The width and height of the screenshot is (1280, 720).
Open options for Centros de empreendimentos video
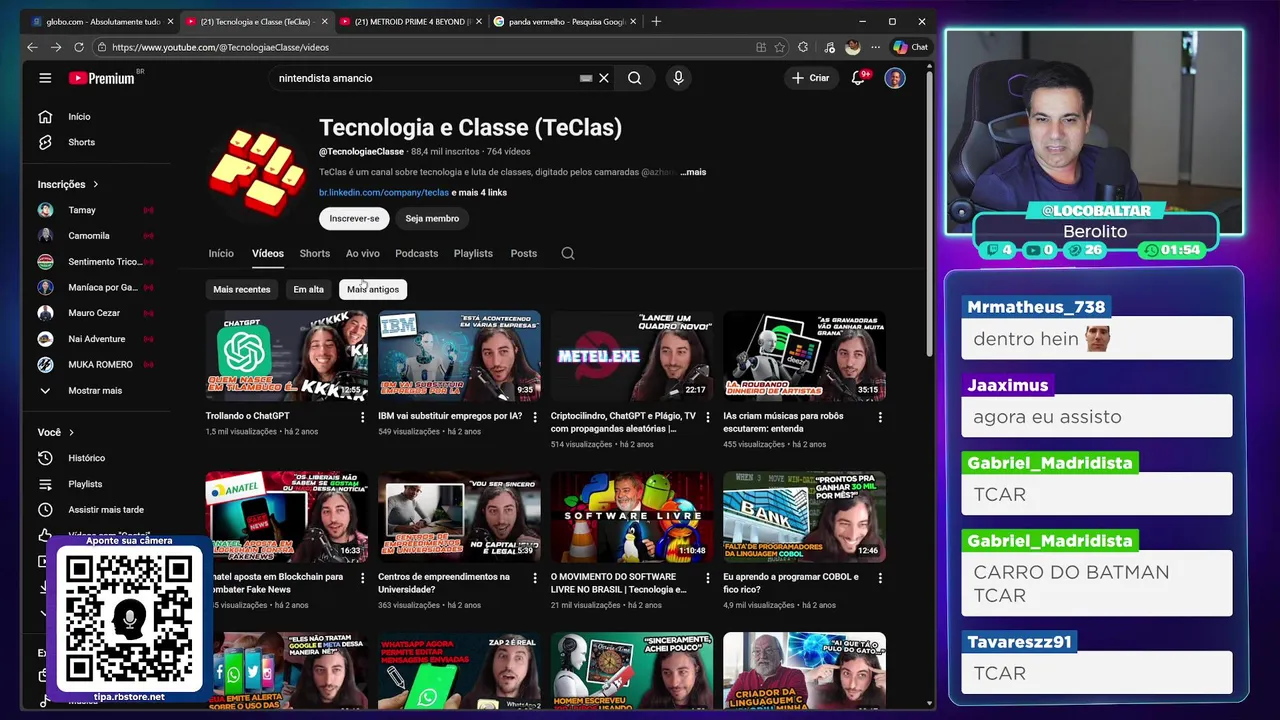535,578
